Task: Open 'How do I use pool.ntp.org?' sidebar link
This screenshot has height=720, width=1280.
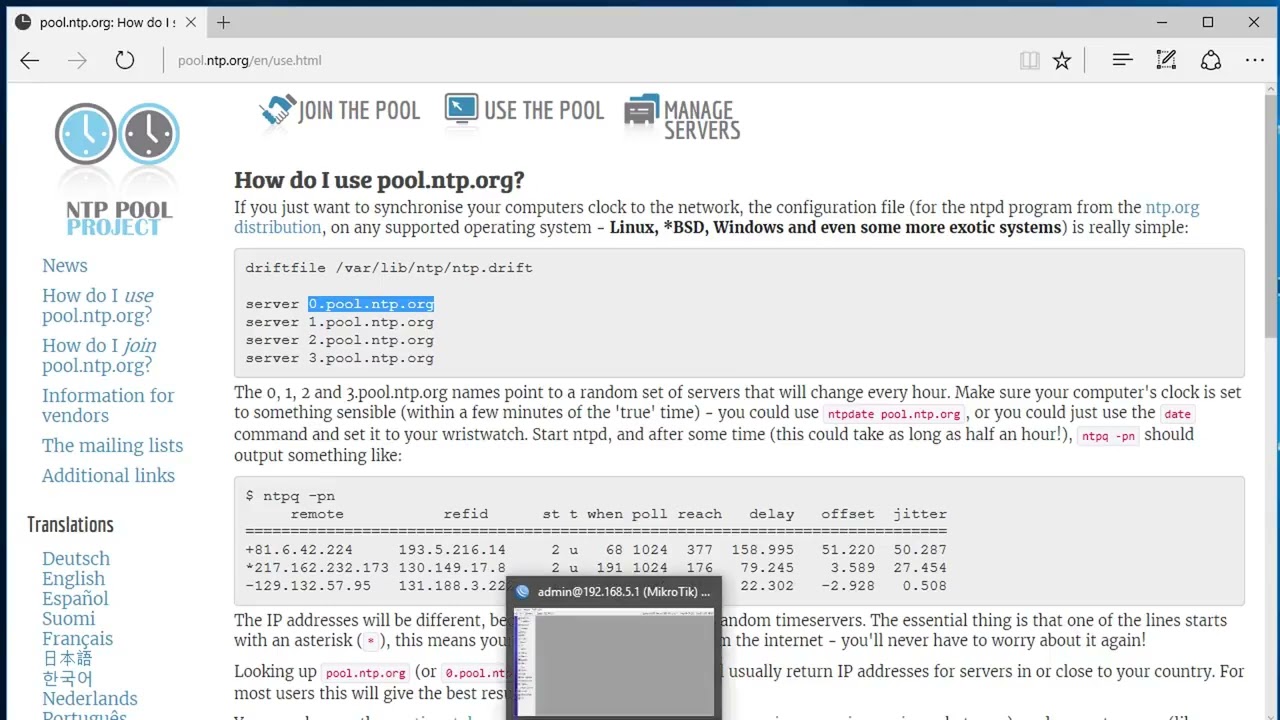Action: pos(98,306)
